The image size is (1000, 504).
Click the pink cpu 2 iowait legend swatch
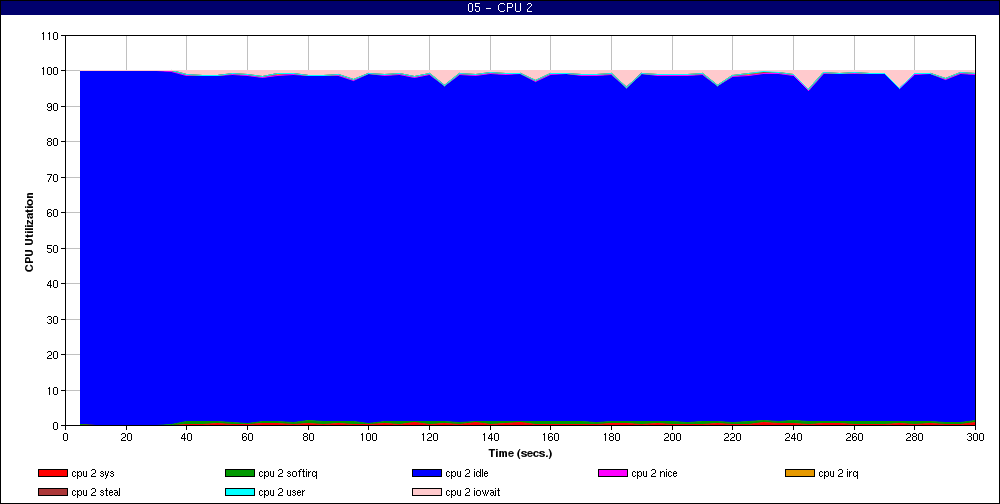tap(427, 493)
